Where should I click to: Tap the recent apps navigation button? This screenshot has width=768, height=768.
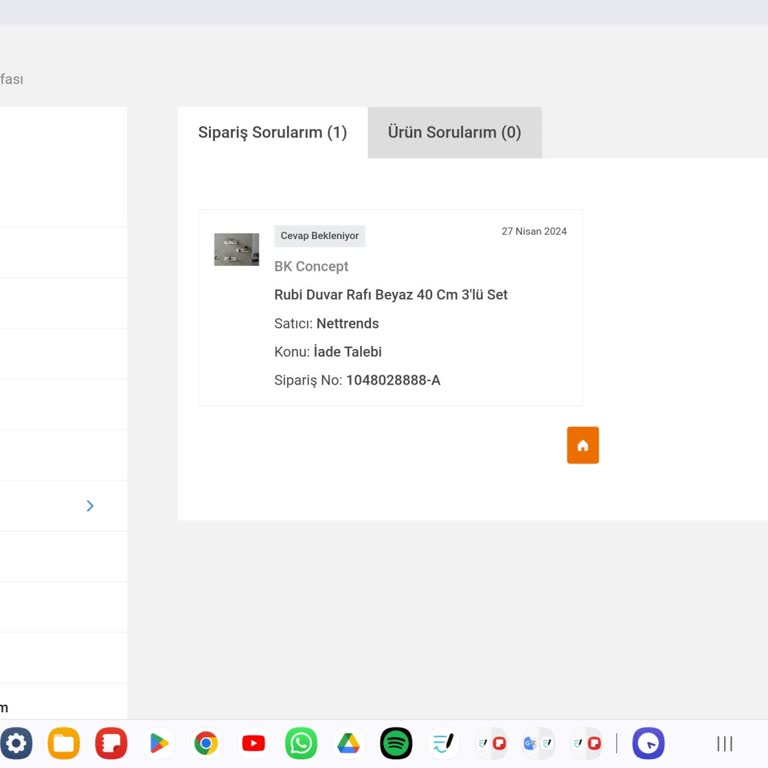[724, 743]
